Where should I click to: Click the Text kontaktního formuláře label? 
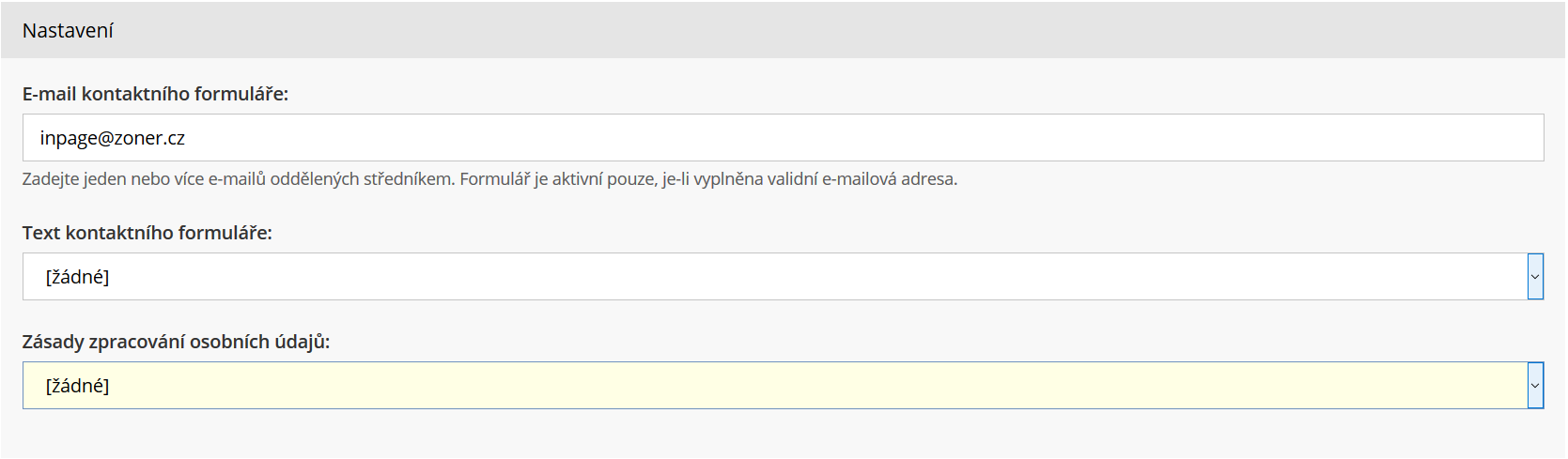(147, 233)
